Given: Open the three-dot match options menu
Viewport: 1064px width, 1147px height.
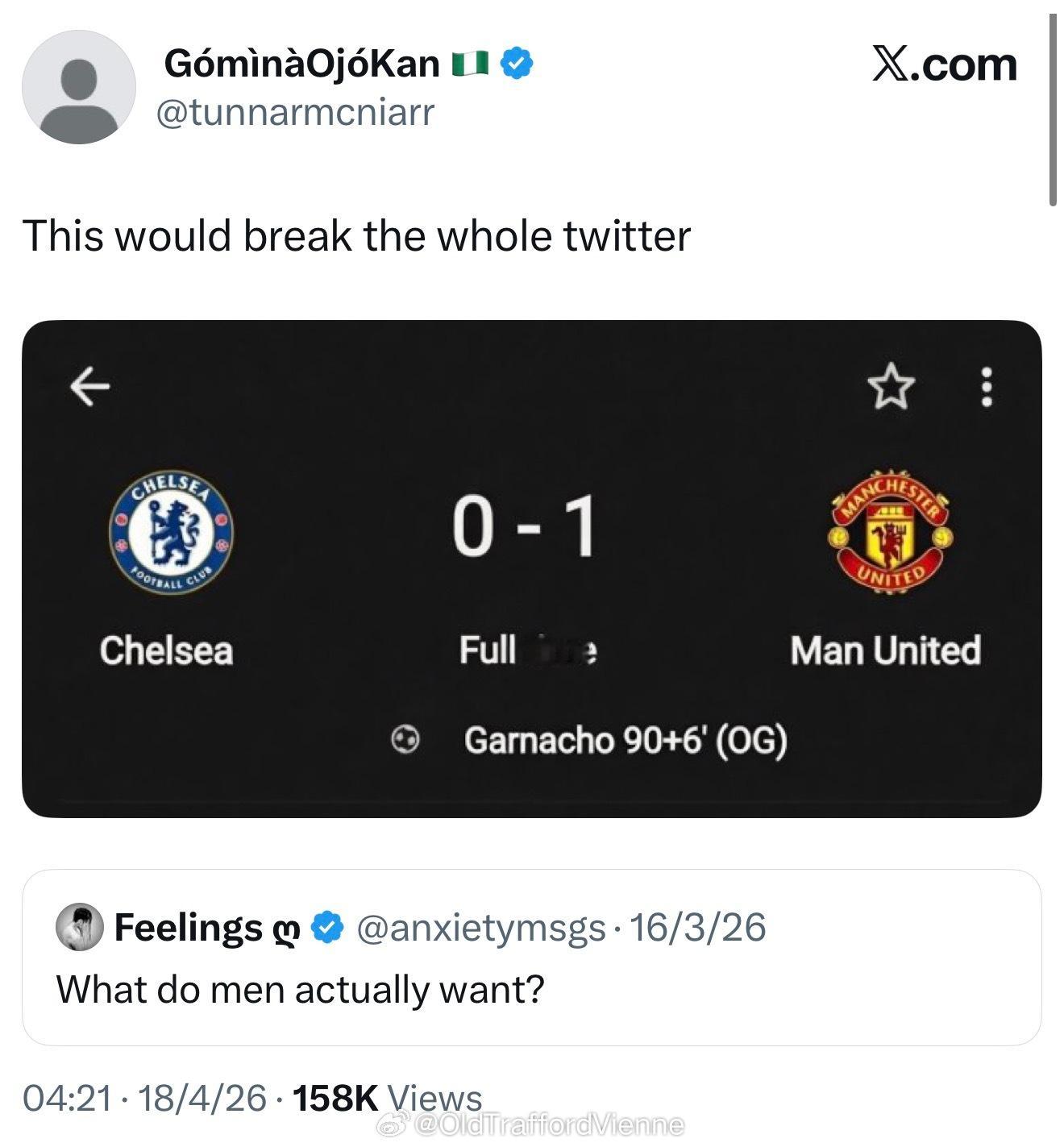Looking at the screenshot, I should coord(985,387).
